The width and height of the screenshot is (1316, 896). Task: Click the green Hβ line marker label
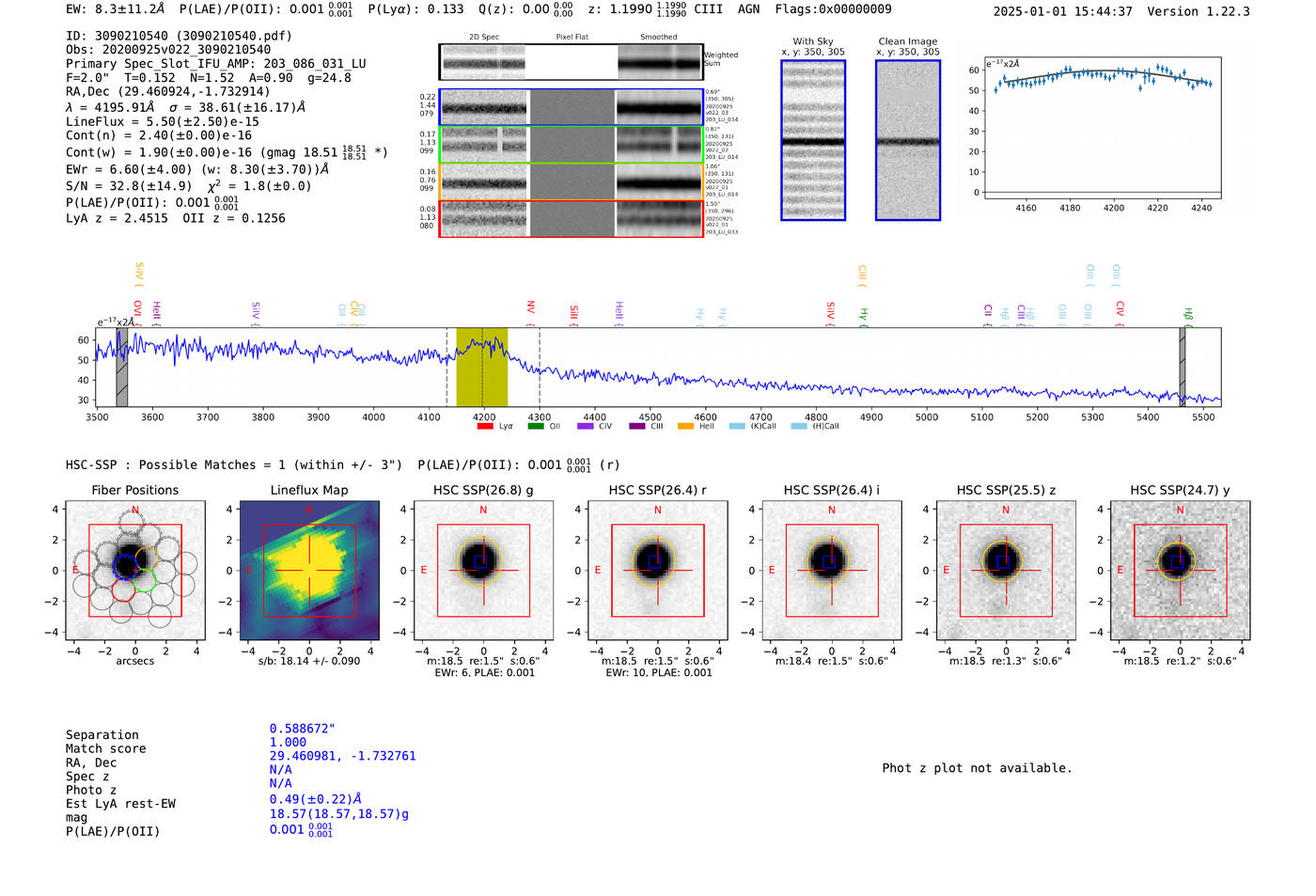tap(1188, 316)
